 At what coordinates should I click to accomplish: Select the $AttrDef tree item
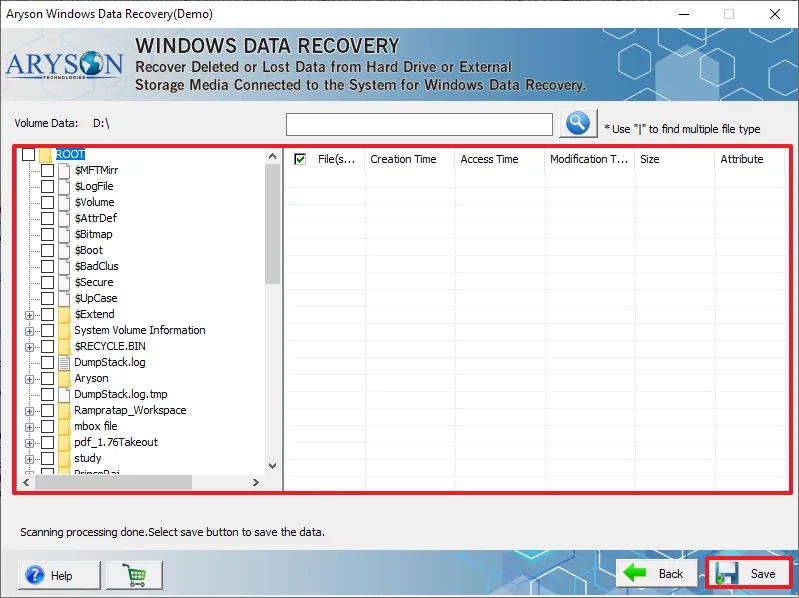96,218
